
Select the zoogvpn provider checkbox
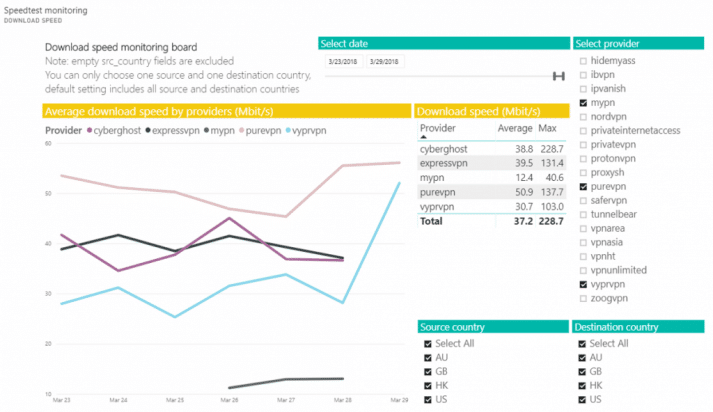pos(583,299)
